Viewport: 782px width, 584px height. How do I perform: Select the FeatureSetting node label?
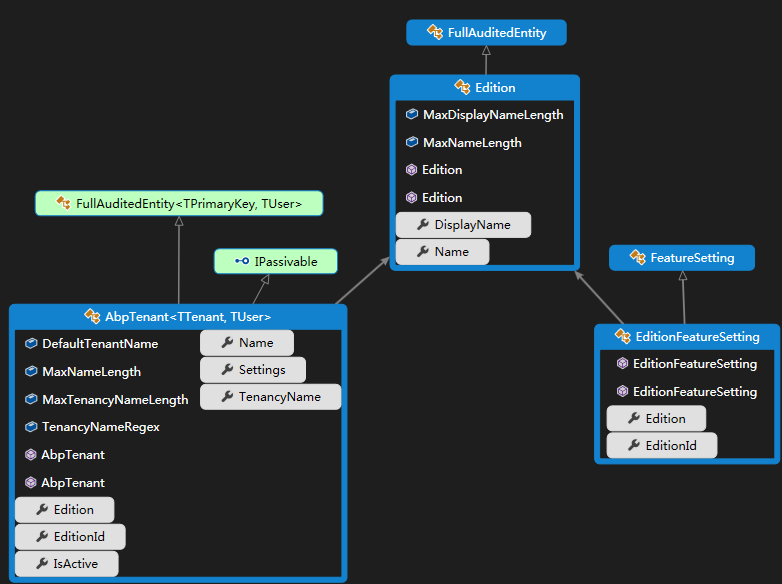pos(692,258)
